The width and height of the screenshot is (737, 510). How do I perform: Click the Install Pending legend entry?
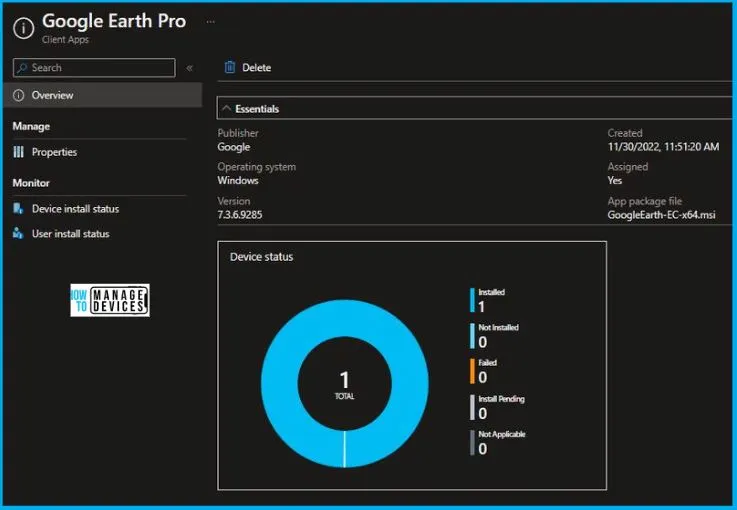point(497,407)
